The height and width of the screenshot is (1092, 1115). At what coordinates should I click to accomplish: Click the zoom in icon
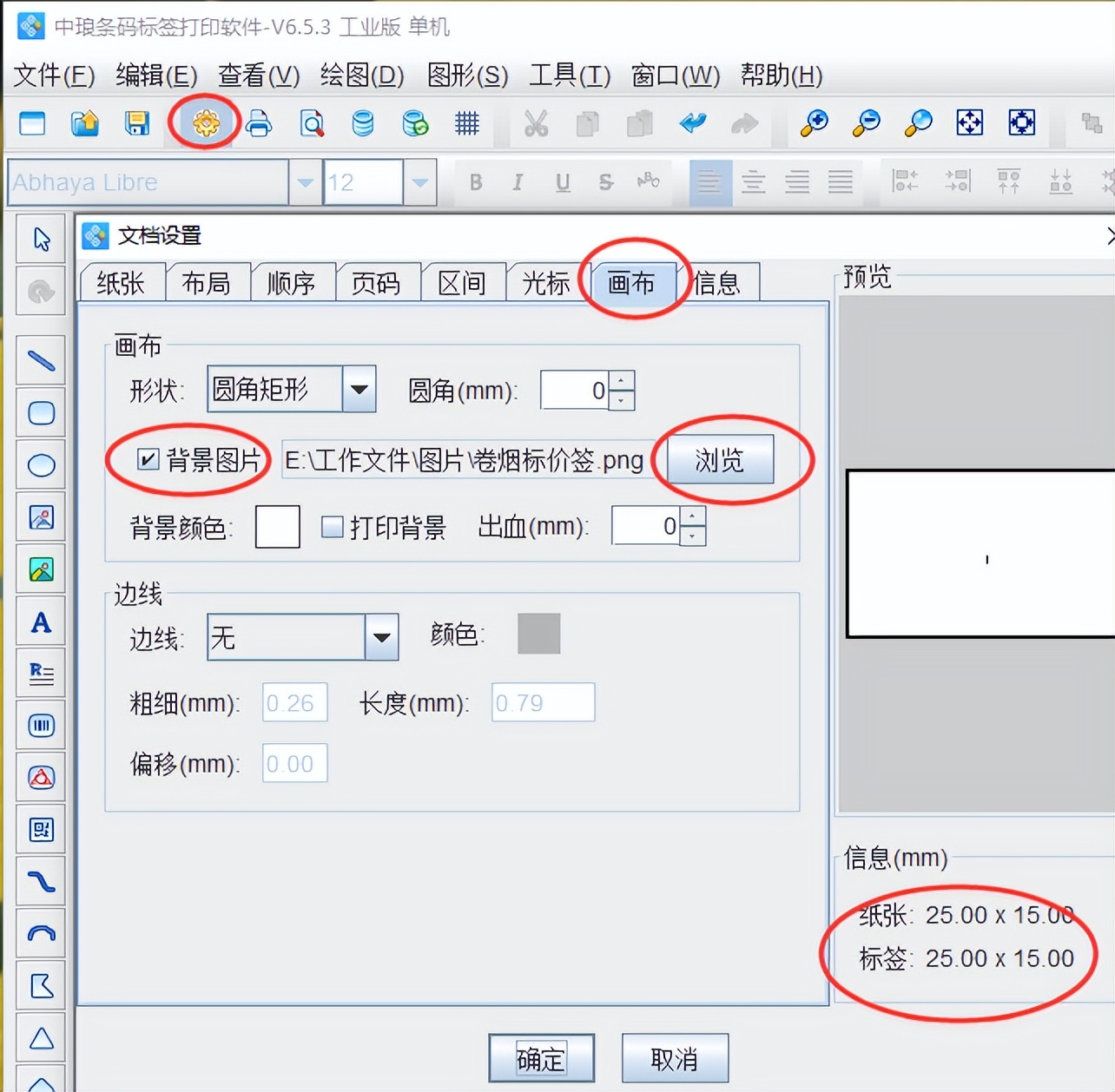[x=813, y=123]
